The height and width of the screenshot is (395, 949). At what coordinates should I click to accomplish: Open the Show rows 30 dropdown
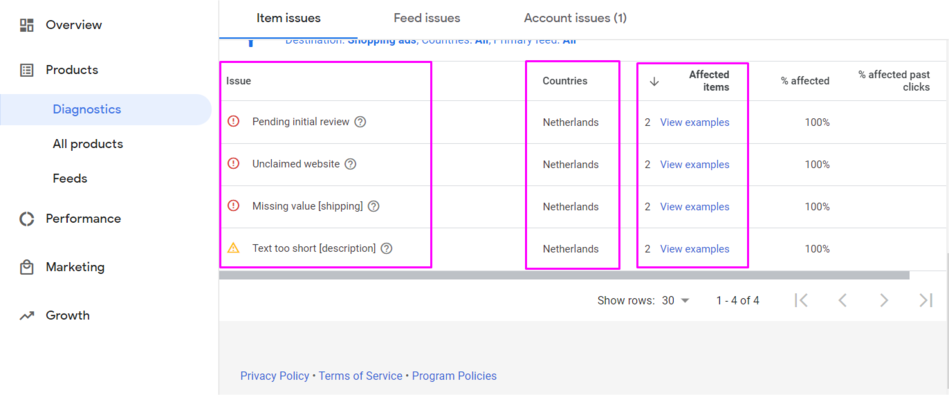pyautogui.click(x=675, y=300)
